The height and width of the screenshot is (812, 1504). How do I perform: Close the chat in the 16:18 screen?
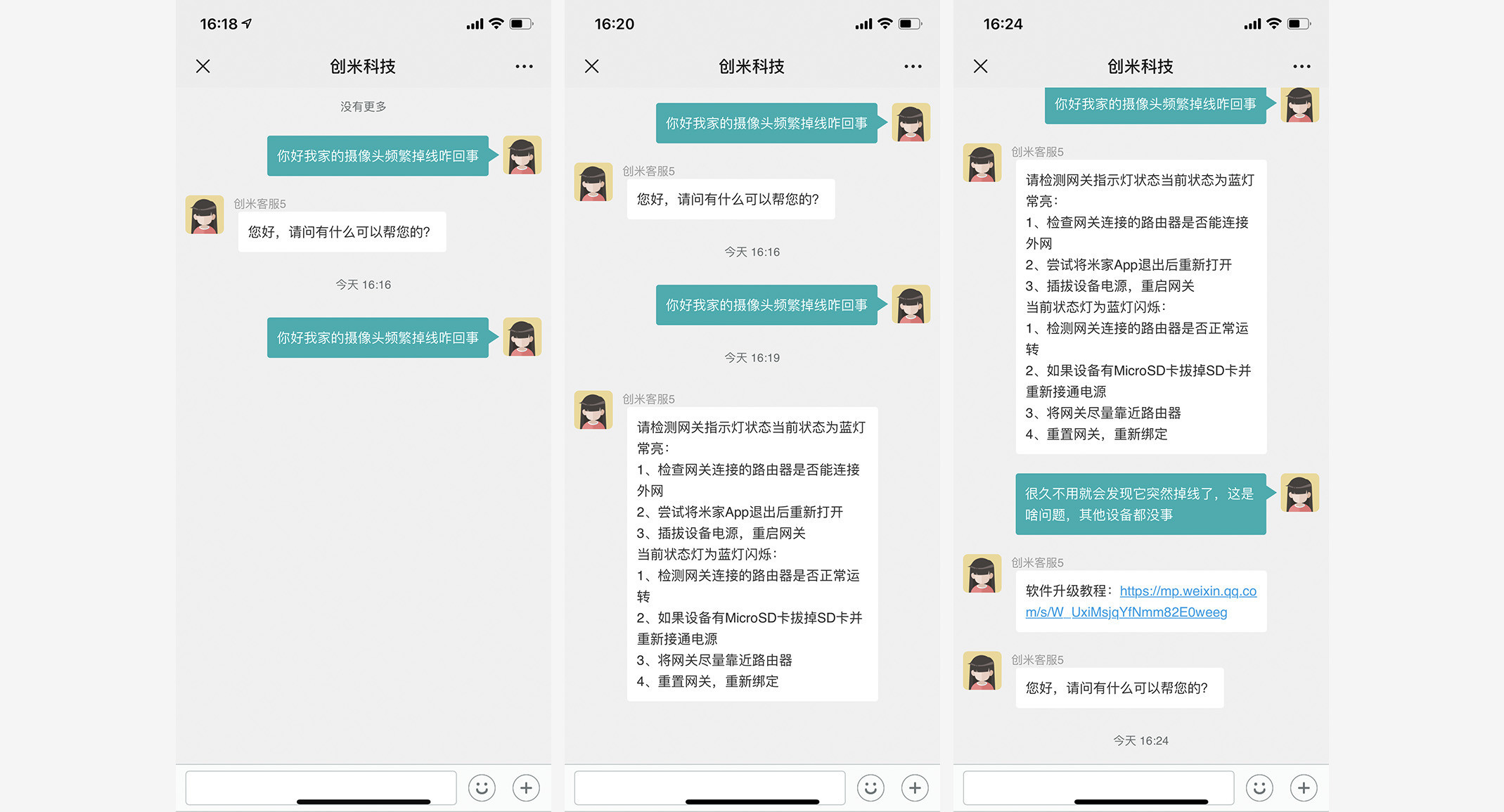[203, 66]
